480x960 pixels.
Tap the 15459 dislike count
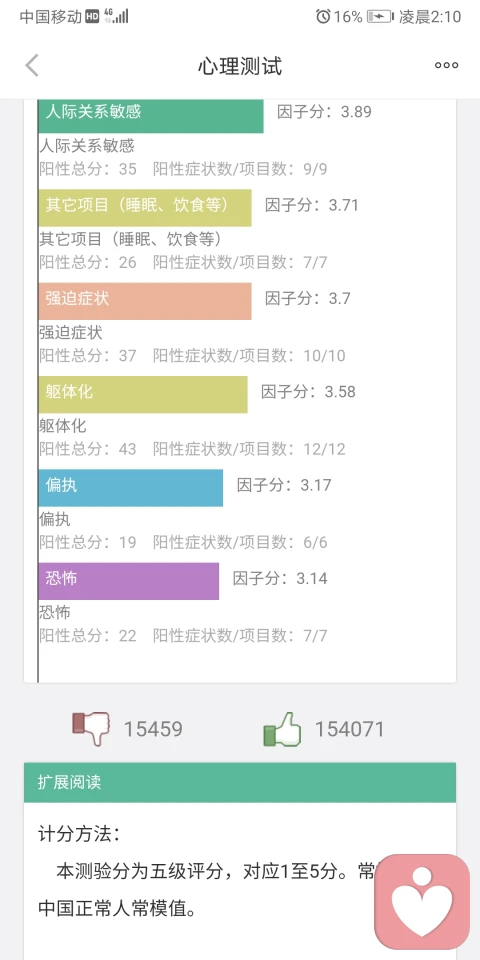pos(153,729)
